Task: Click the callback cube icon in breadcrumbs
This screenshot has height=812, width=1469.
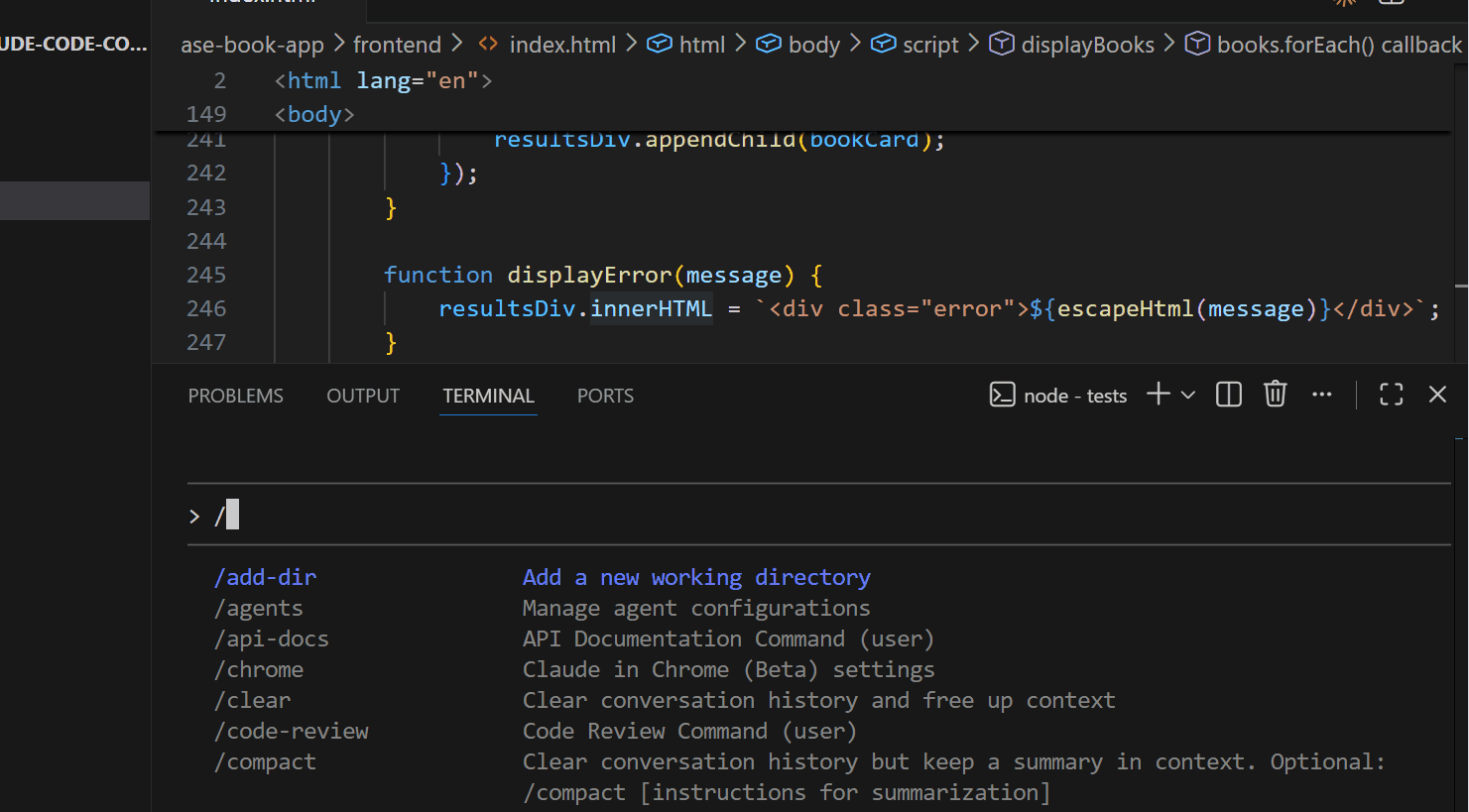Action: point(1197,44)
